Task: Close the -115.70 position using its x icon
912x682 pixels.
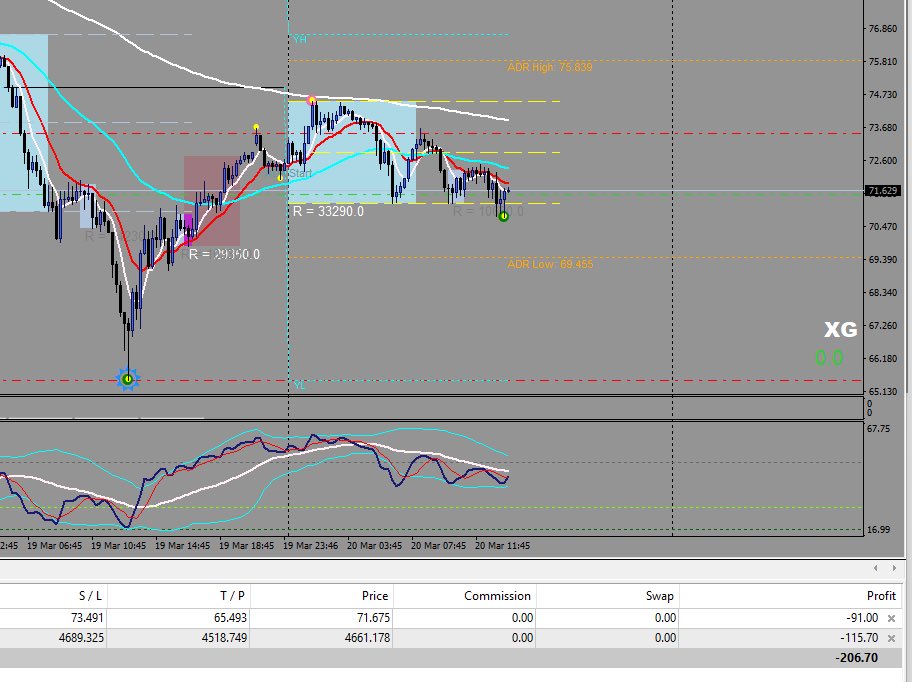Action: point(891,638)
